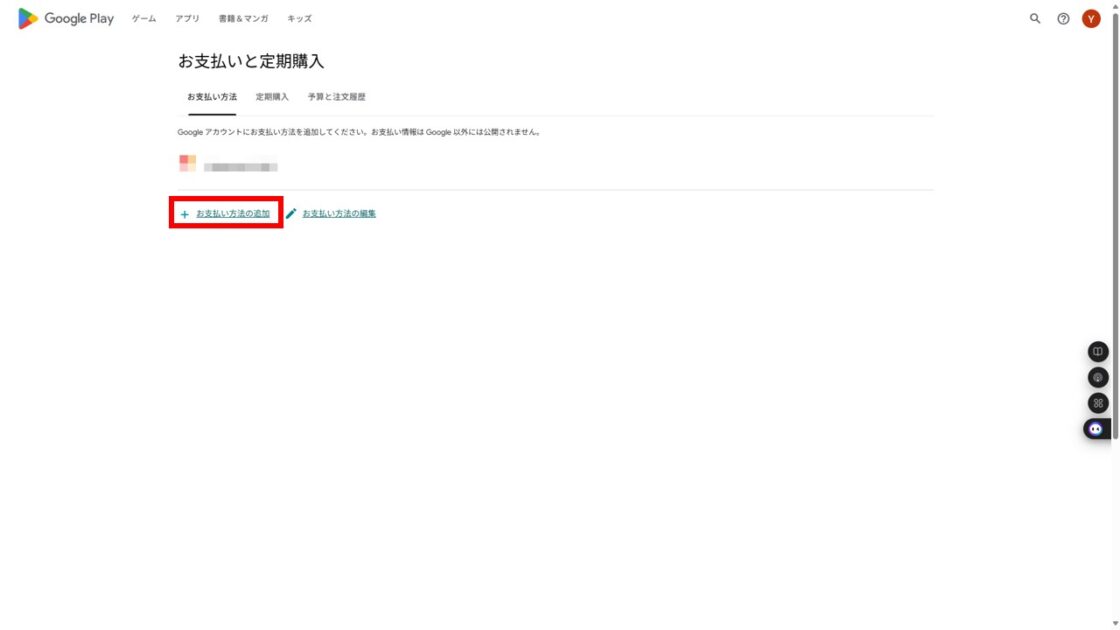Click the circular target icon in side widget
1120x630 pixels.
(1098, 377)
